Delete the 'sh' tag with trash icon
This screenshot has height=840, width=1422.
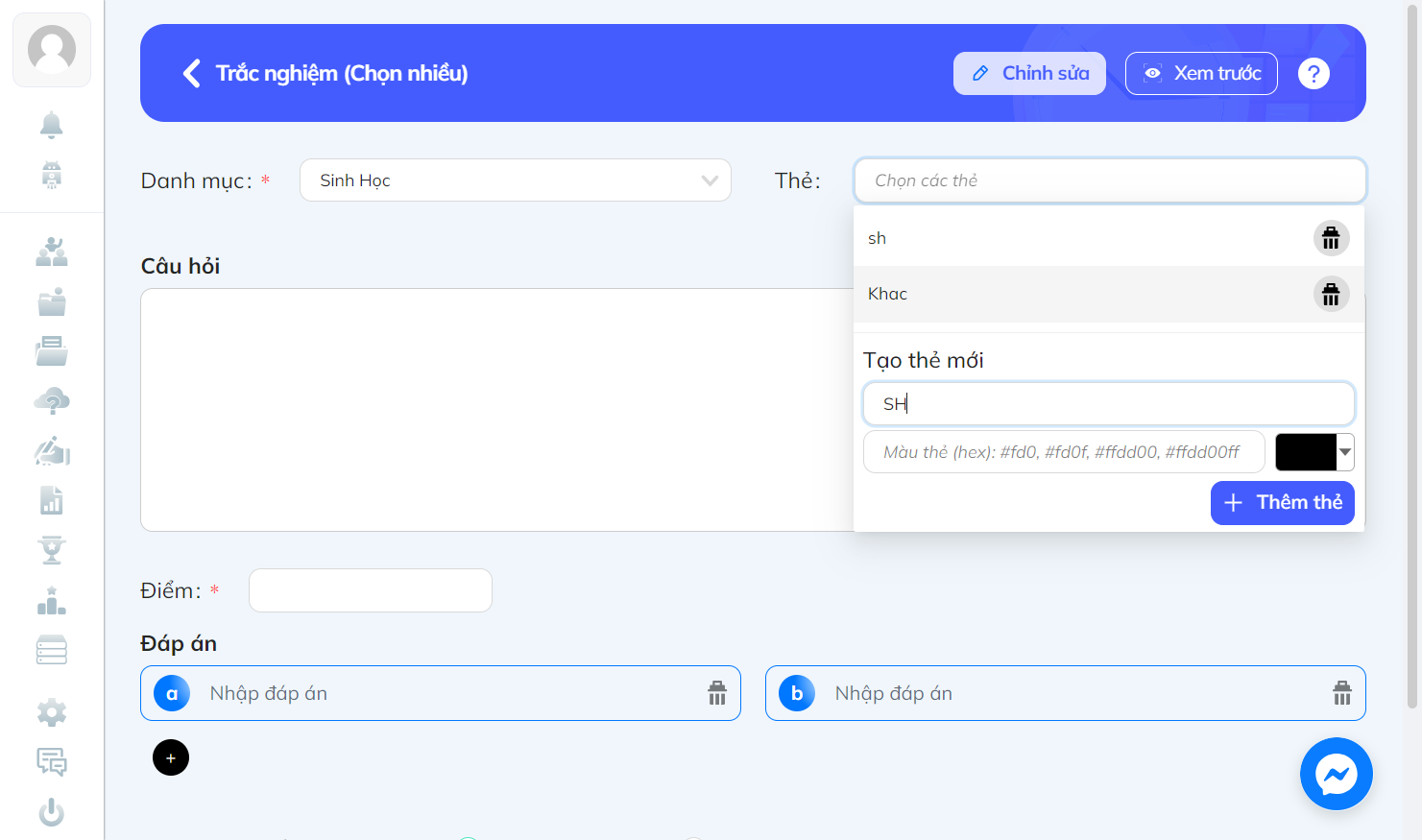[x=1331, y=238]
